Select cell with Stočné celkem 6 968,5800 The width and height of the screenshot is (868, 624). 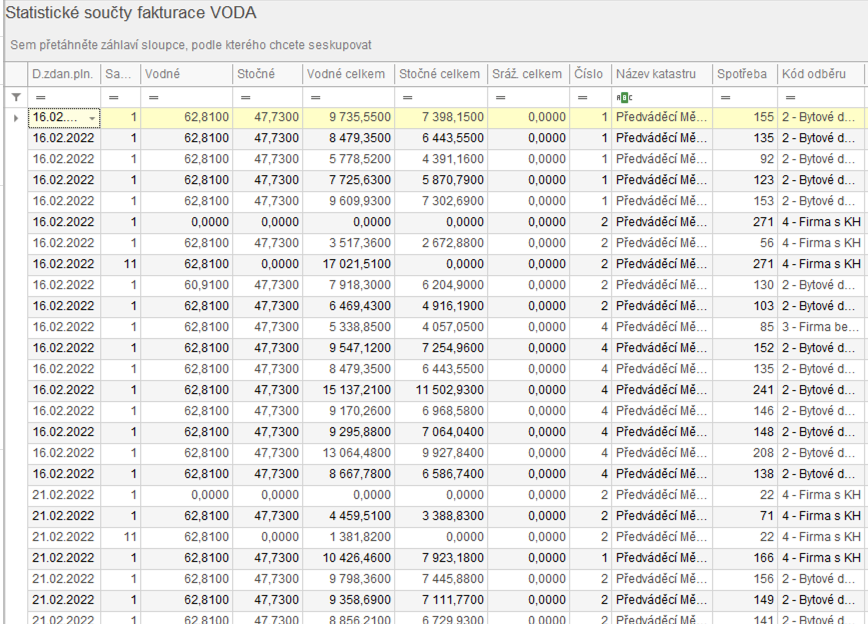441,411
